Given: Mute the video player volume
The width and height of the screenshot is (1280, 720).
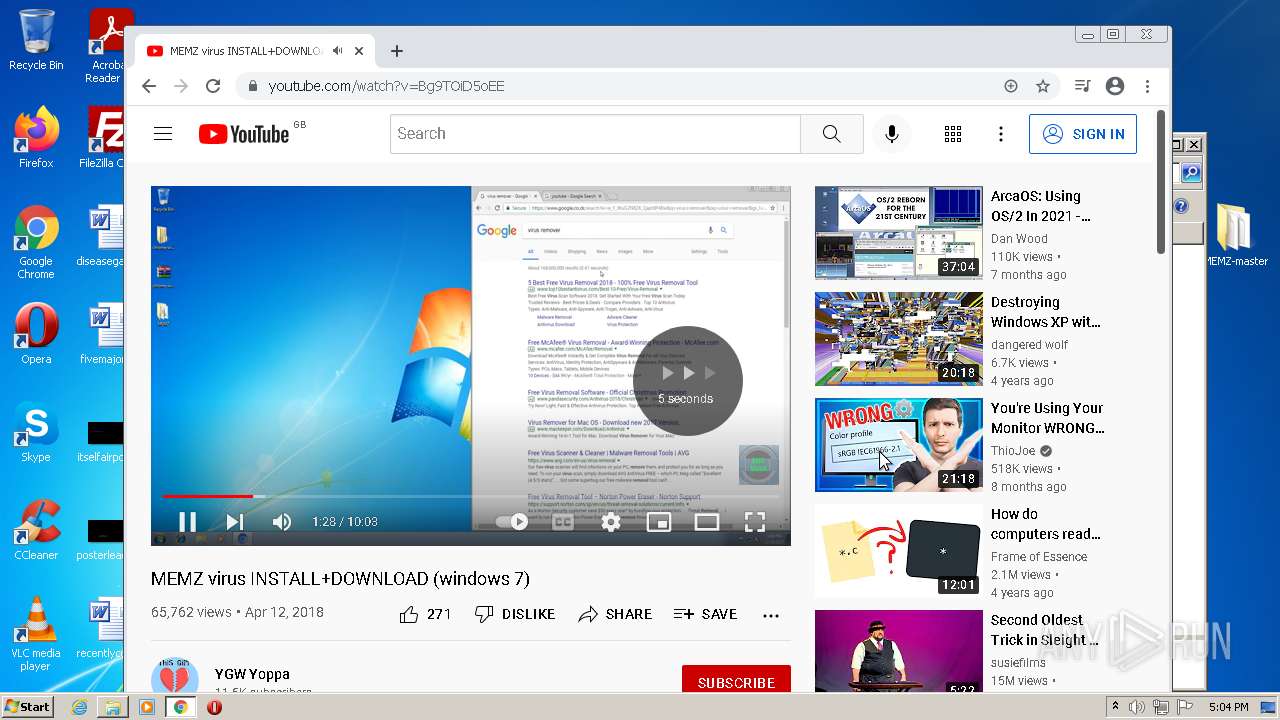Looking at the screenshot, I should [x=282, y=522].
